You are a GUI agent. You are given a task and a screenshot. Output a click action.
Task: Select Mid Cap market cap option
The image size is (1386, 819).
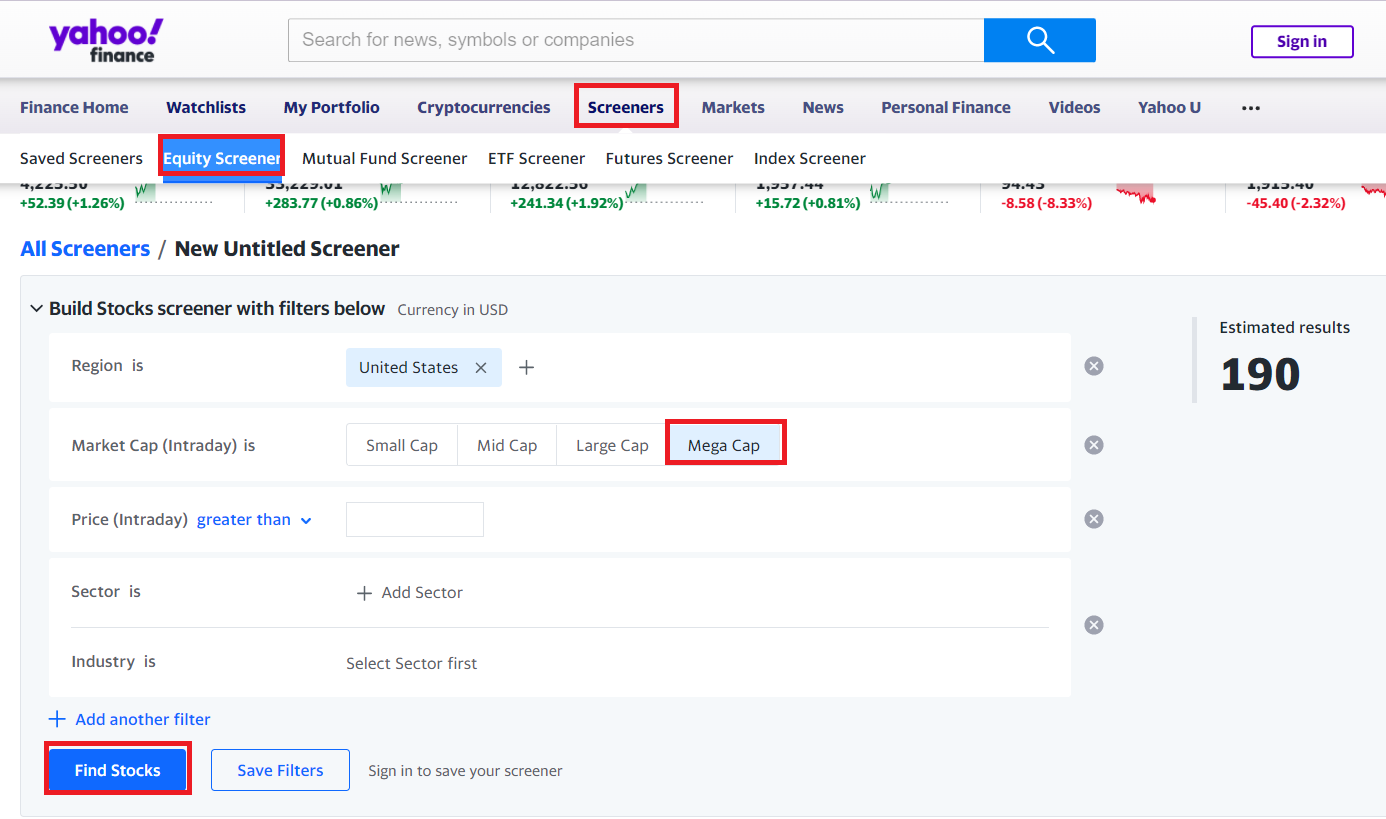pos(507,445)
